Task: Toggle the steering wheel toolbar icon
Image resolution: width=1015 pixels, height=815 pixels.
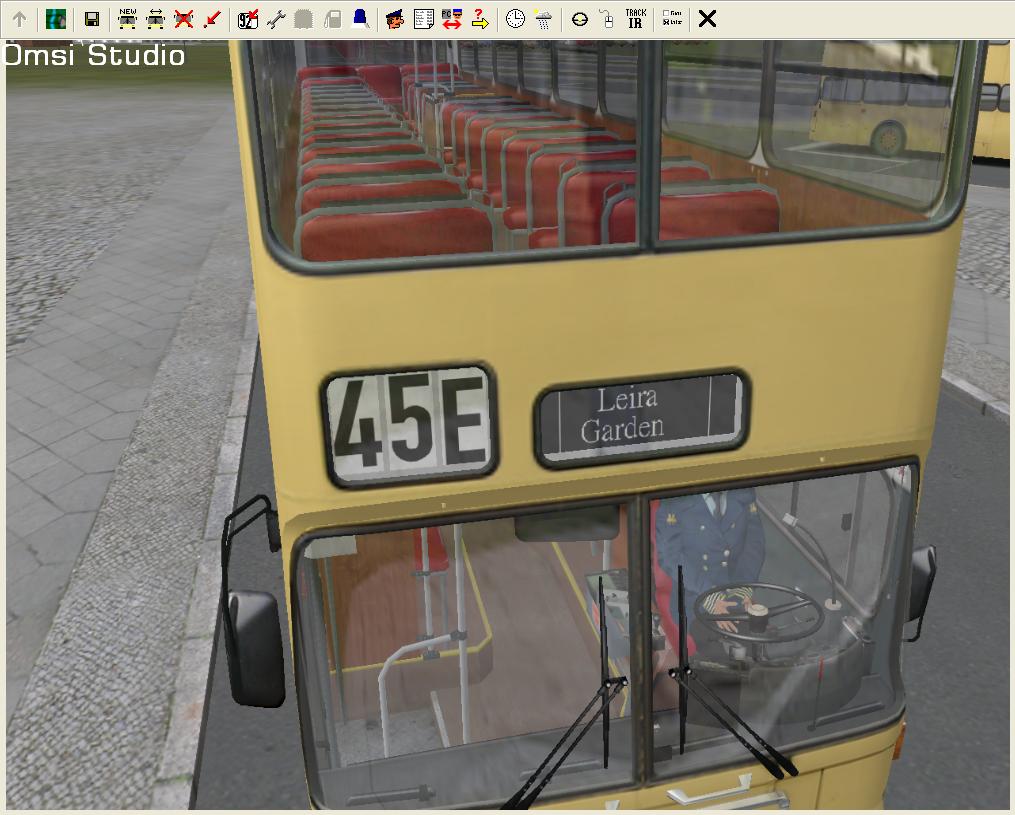Action: click(x=579, y=19)
